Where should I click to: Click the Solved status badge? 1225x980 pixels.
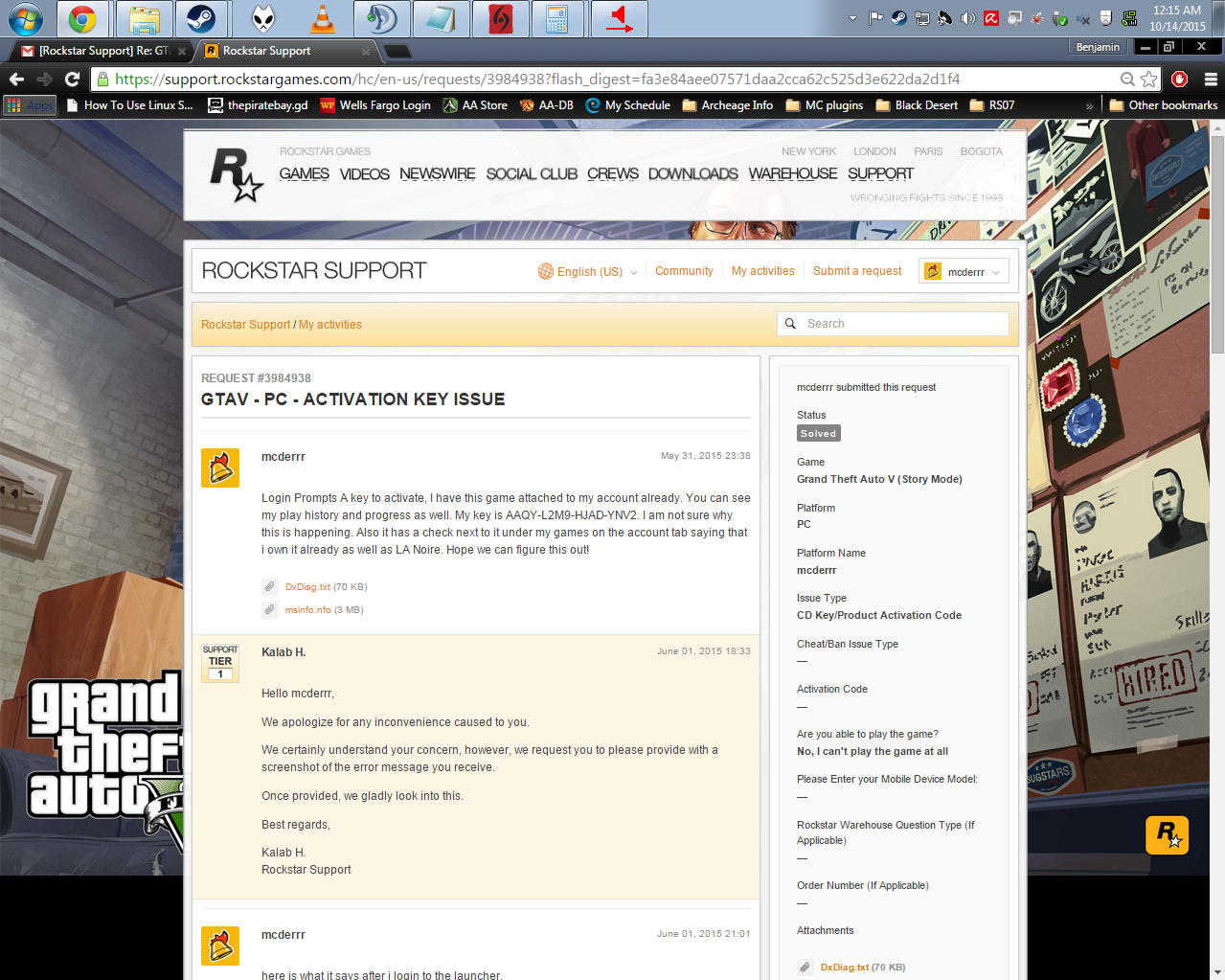pyautogui.click(x=818, y=433)
